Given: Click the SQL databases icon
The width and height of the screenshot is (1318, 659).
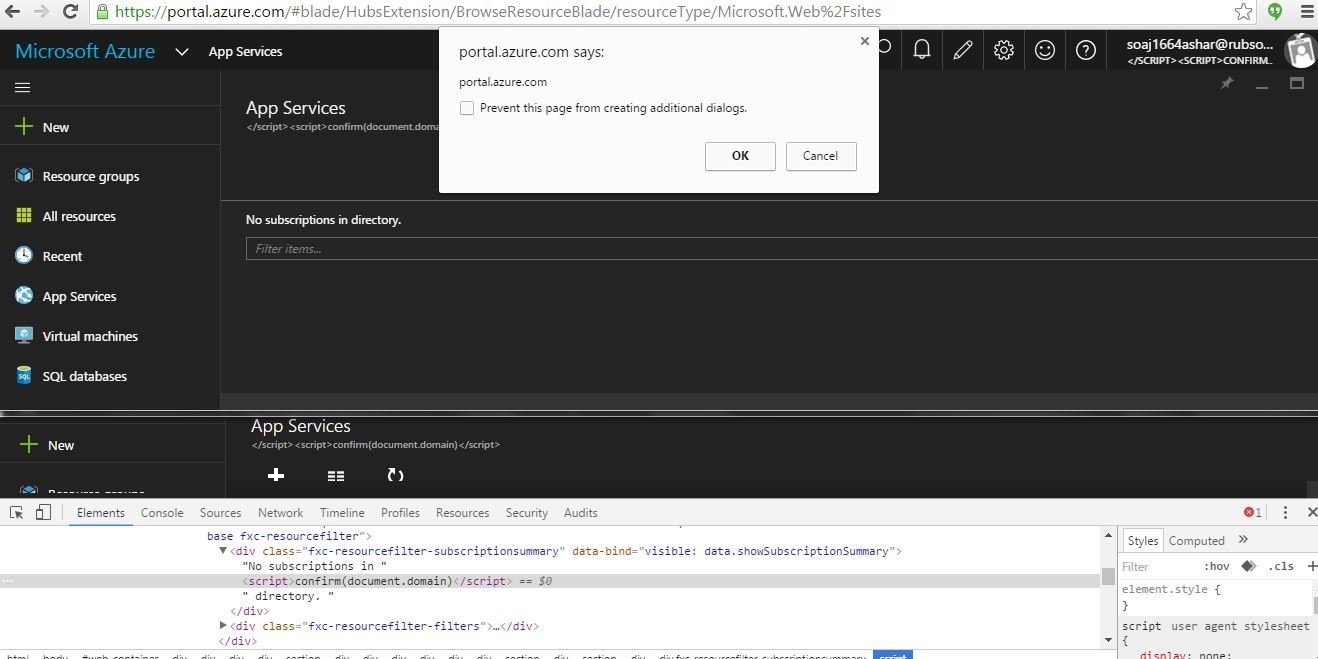Looking at the screenshot, I should click(x=24, y=375).
